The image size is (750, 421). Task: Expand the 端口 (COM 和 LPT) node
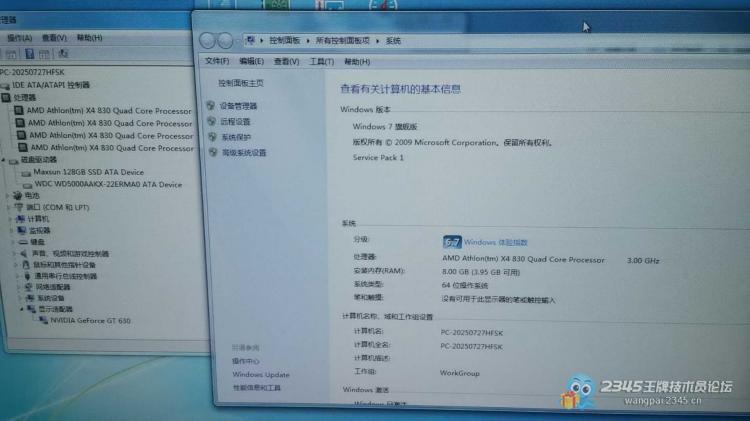[x=8, y=208]
